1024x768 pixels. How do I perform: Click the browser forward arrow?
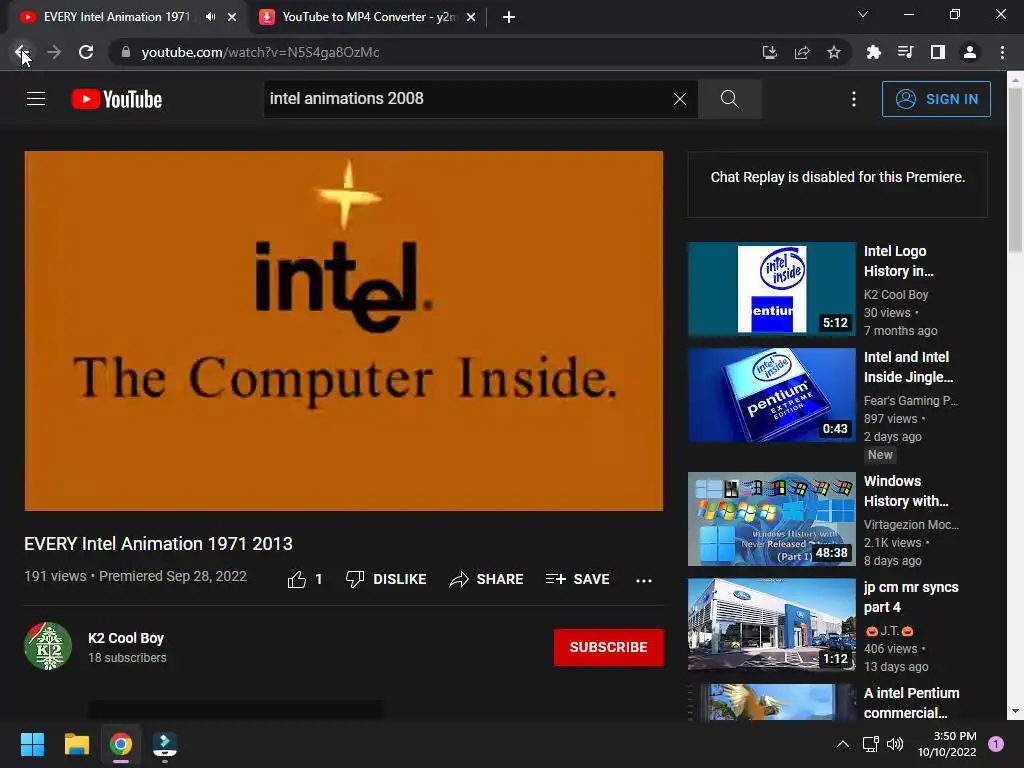54,52
